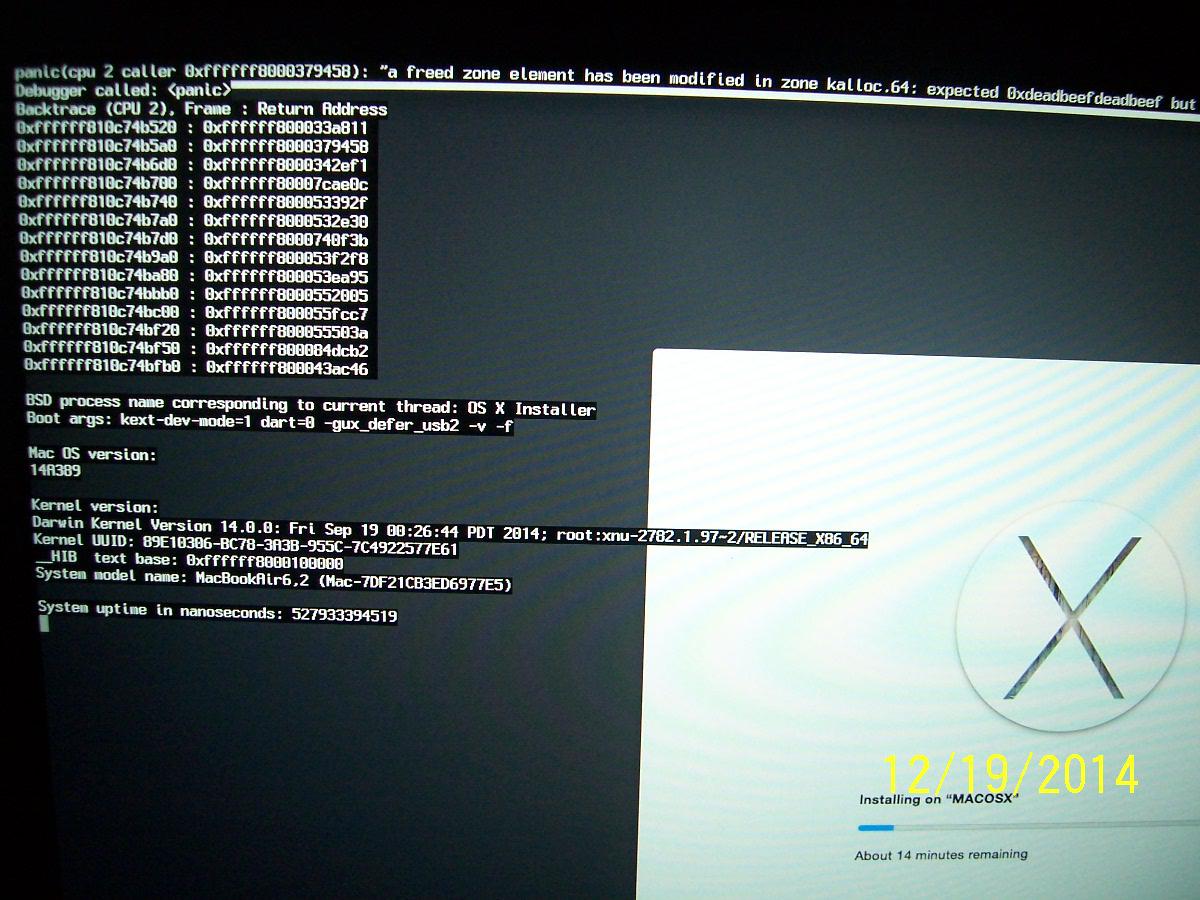Image resolution: width=1200 pixels, height=900 pixels.
Task: Click the Mac OS version value 14A389
Action: tap(55, 471)
